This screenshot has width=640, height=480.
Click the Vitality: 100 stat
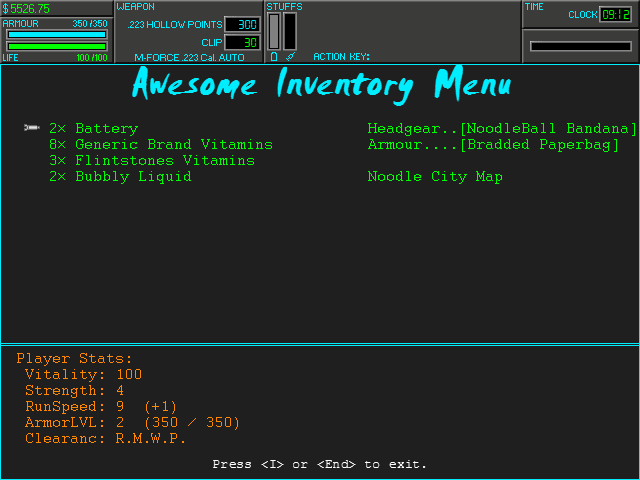(83, 374)
